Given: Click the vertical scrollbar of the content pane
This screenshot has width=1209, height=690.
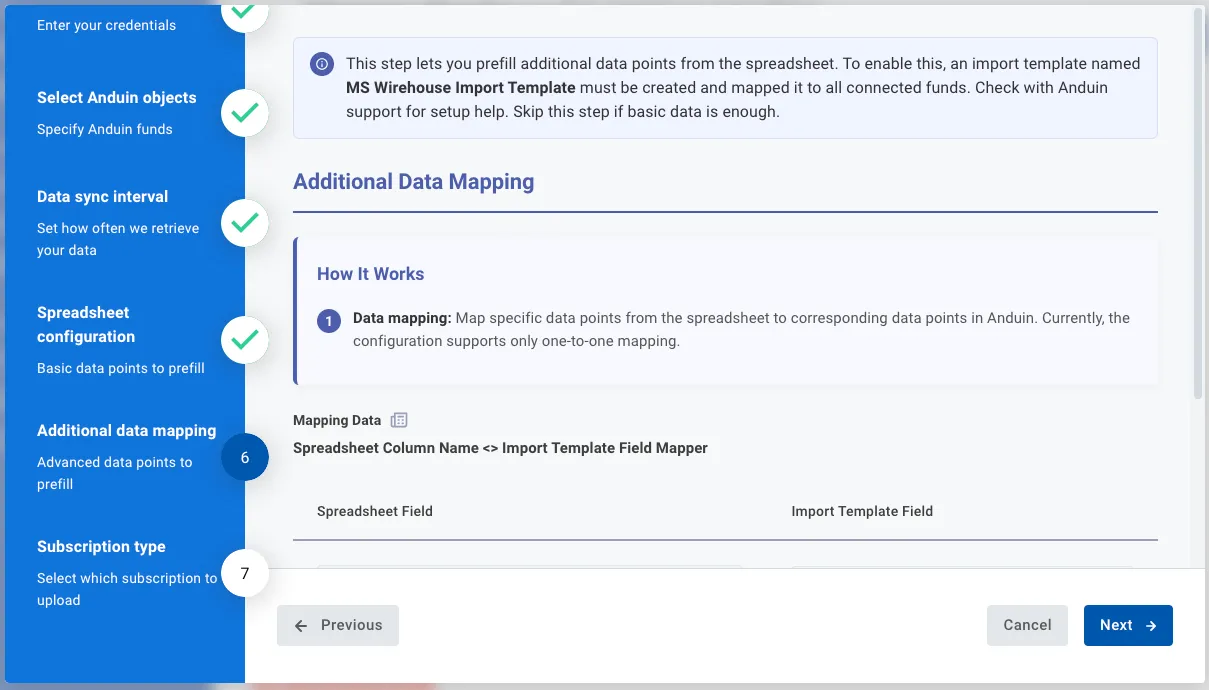Looking at the screenshot, I should click(1199, 205).
